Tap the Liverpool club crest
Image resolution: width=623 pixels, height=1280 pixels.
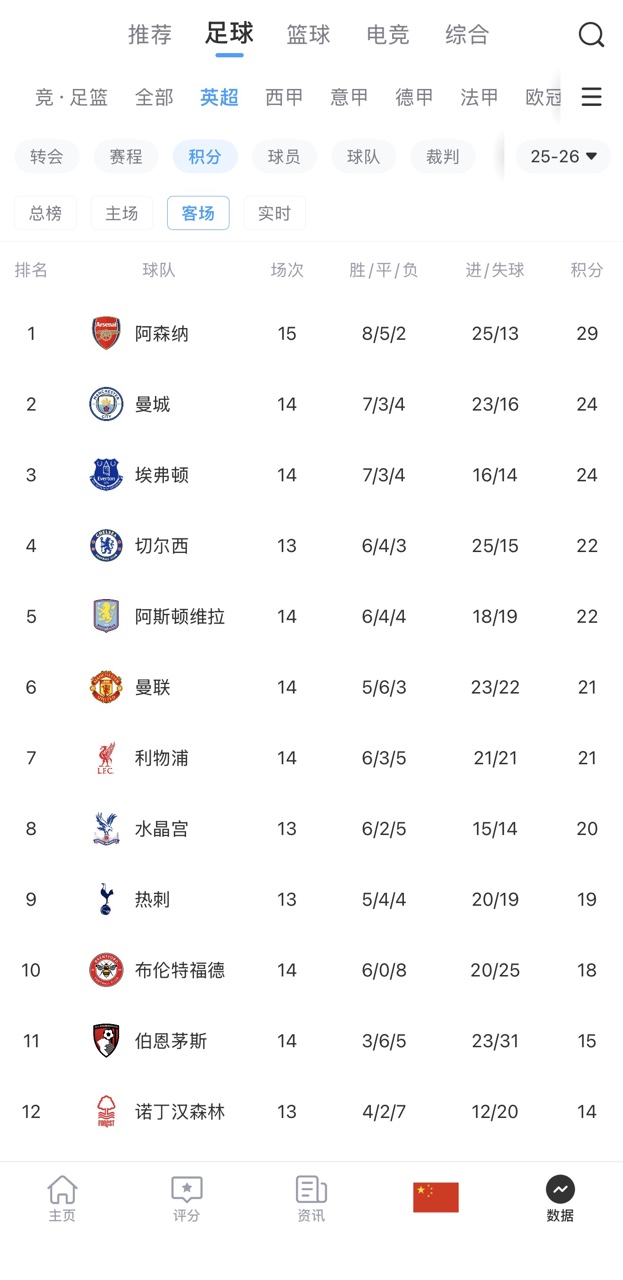(106, 758)
